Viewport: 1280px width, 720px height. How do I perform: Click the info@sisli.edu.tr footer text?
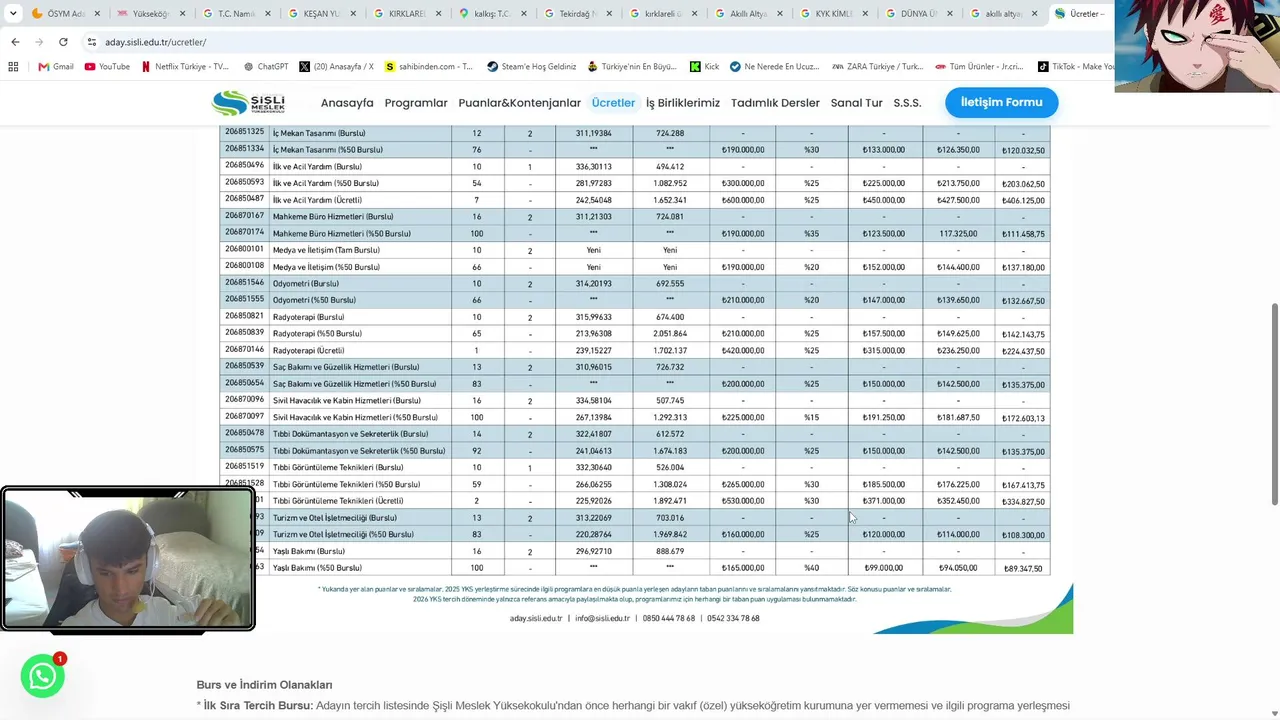602,618
